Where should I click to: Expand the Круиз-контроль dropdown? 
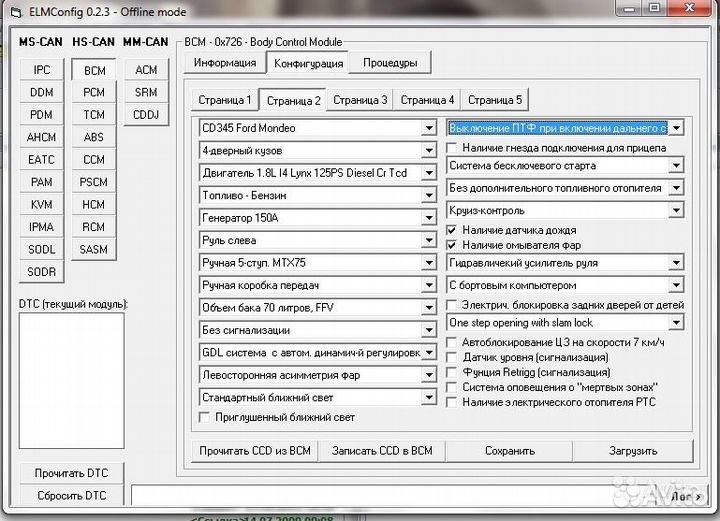(676, 210)
